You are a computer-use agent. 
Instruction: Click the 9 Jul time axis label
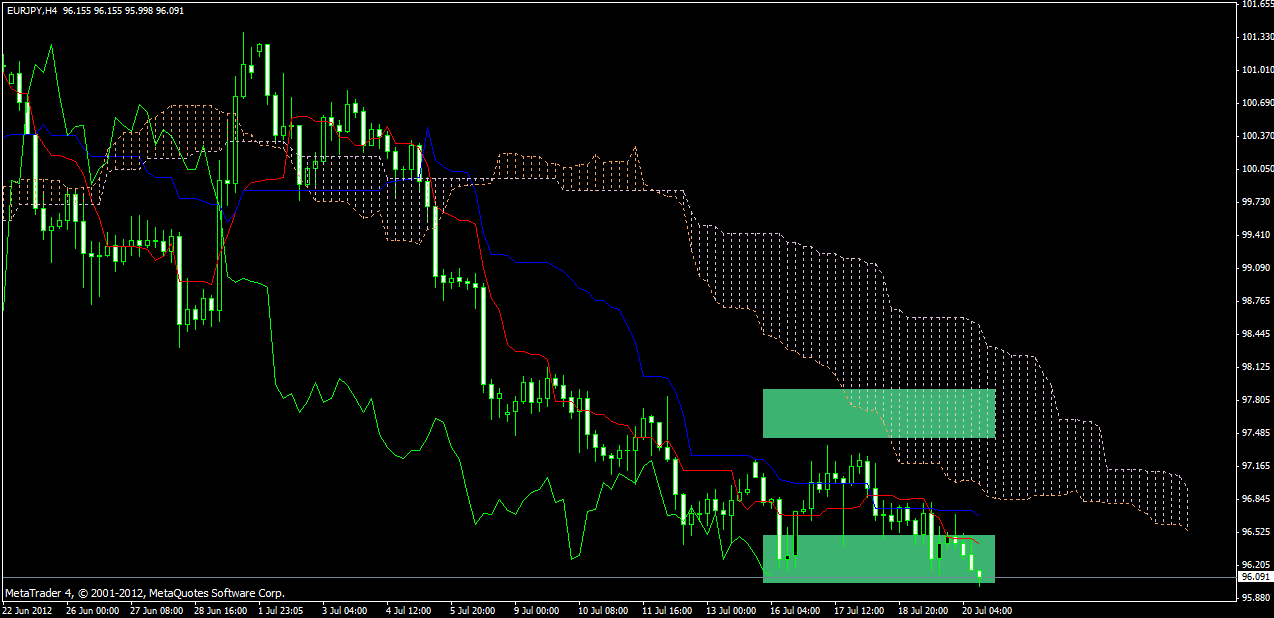coord(536,609)
